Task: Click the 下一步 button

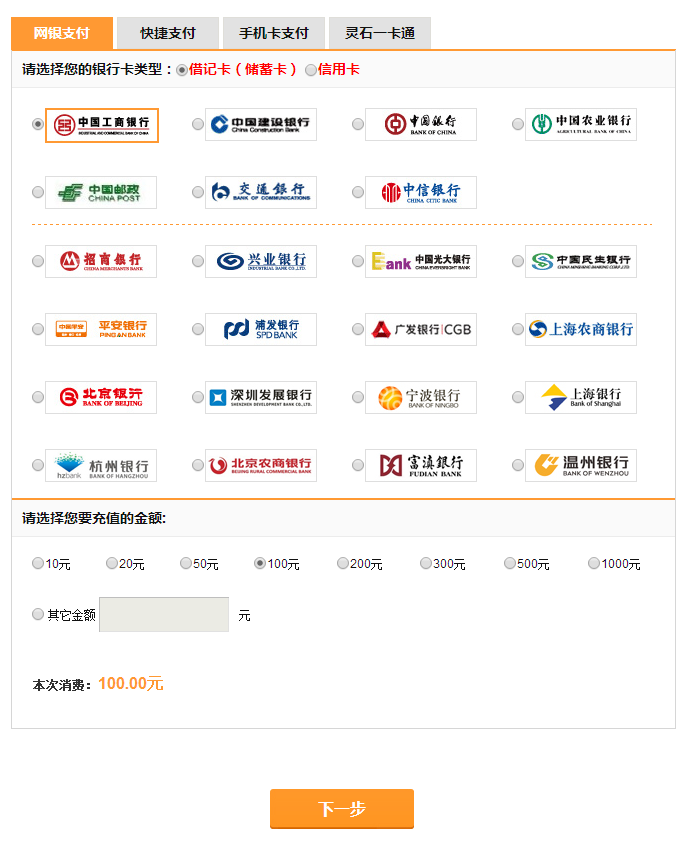Action: coord(342,809)
